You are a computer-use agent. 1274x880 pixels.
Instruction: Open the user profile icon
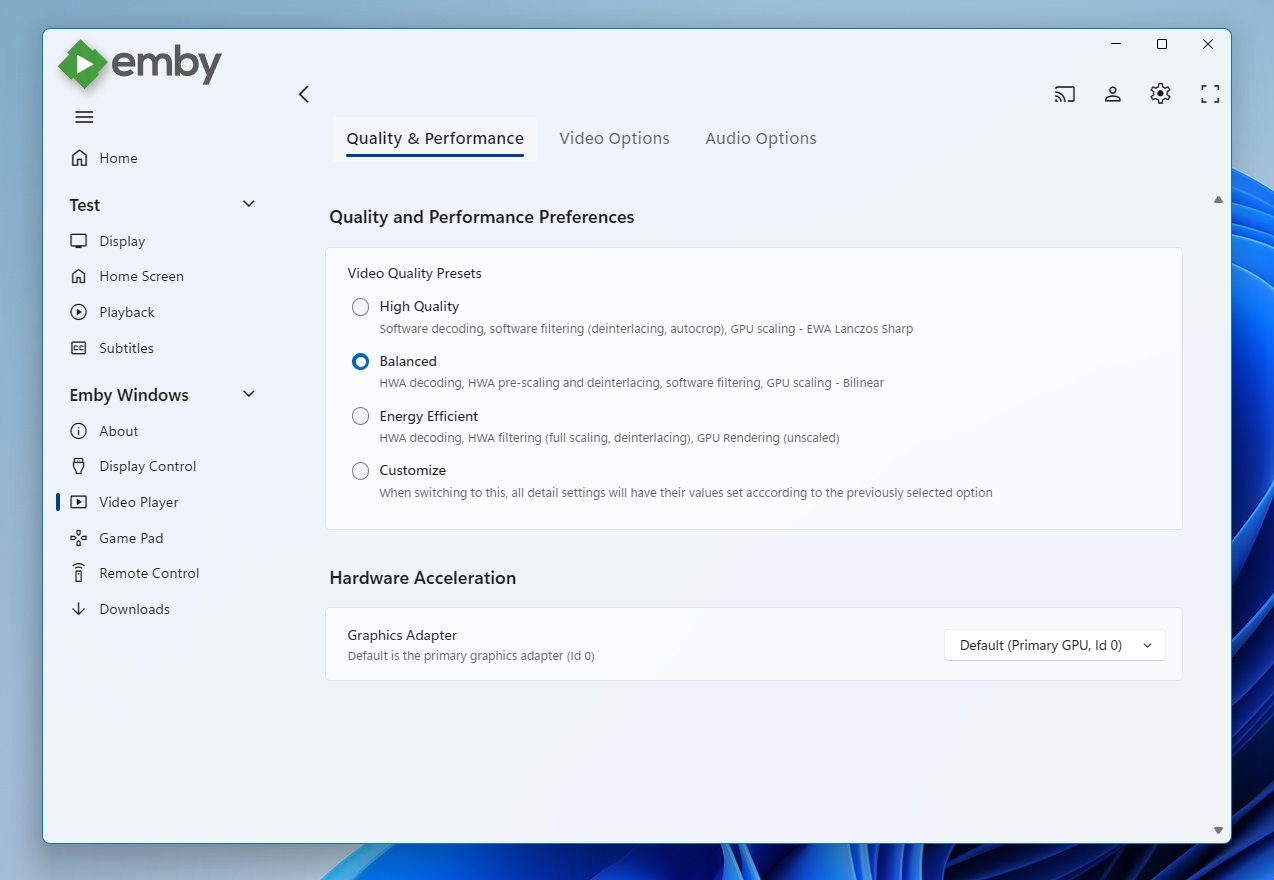[x=1112, y=94]
